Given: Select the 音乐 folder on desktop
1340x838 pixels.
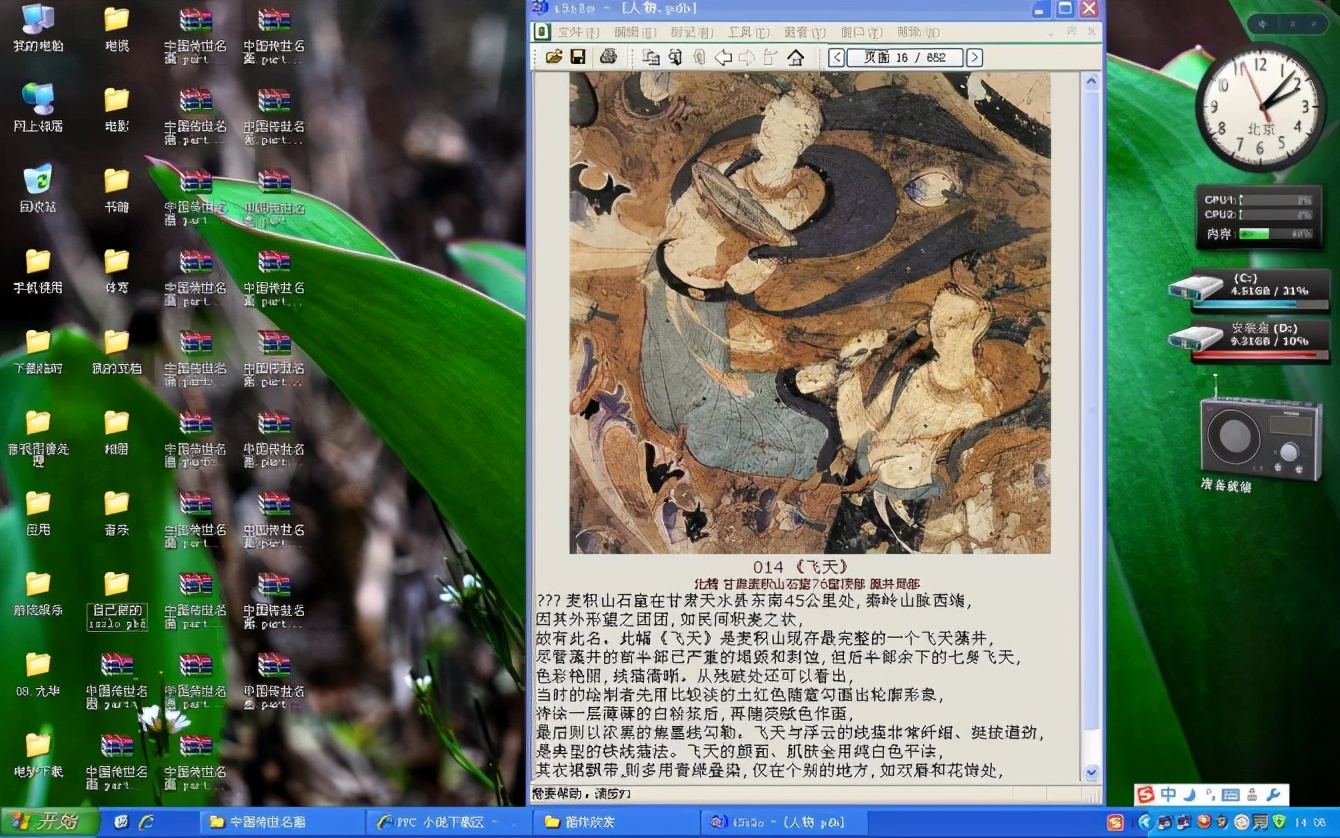Looking at the screenshot, I should pyautogui.click(x=117, y=512).
